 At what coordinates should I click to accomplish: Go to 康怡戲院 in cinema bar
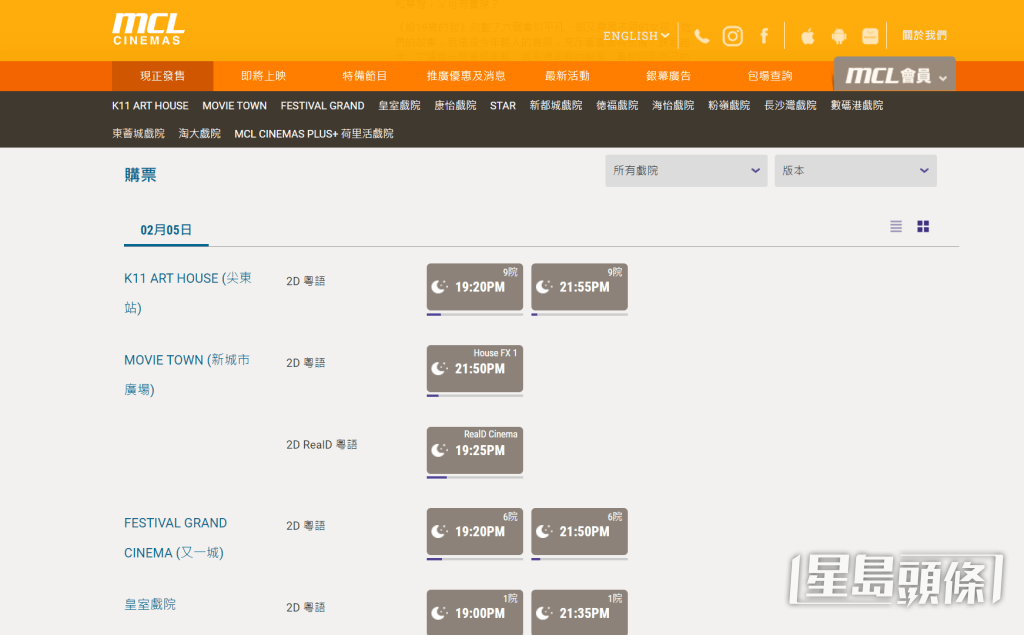[455, 105]
